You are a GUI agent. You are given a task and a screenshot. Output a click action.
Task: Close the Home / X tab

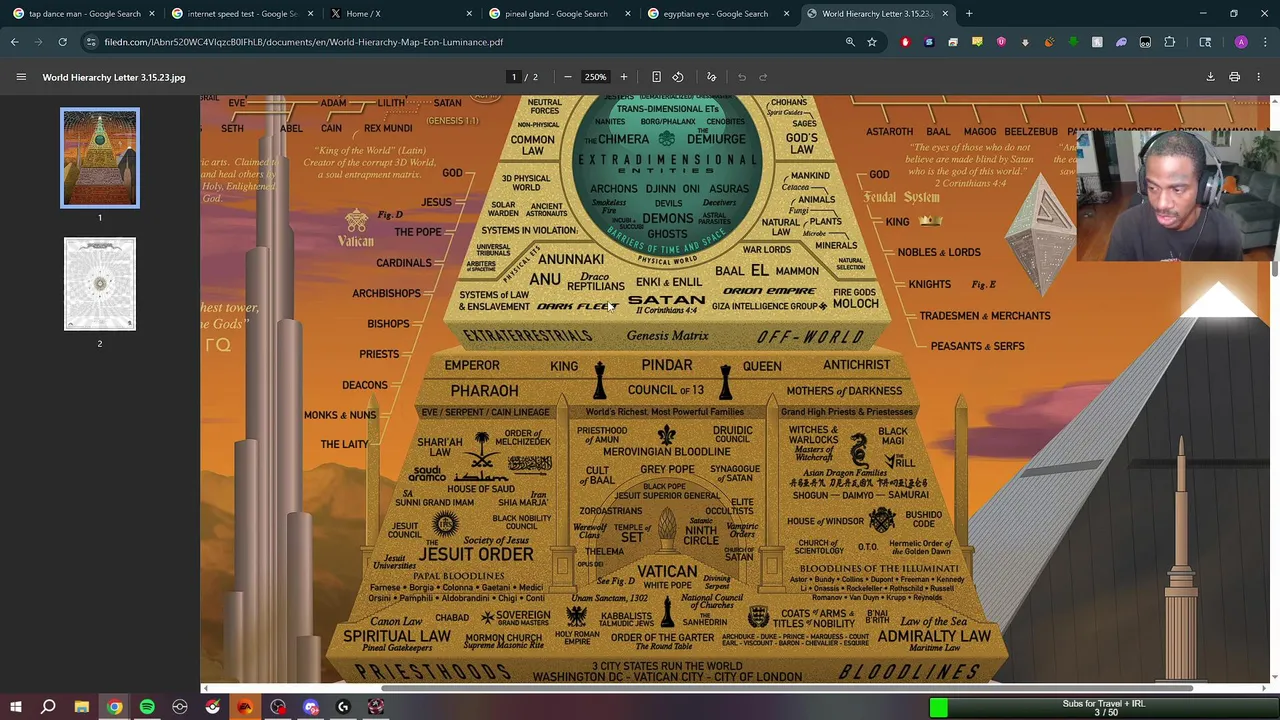[x=469, y=14]
